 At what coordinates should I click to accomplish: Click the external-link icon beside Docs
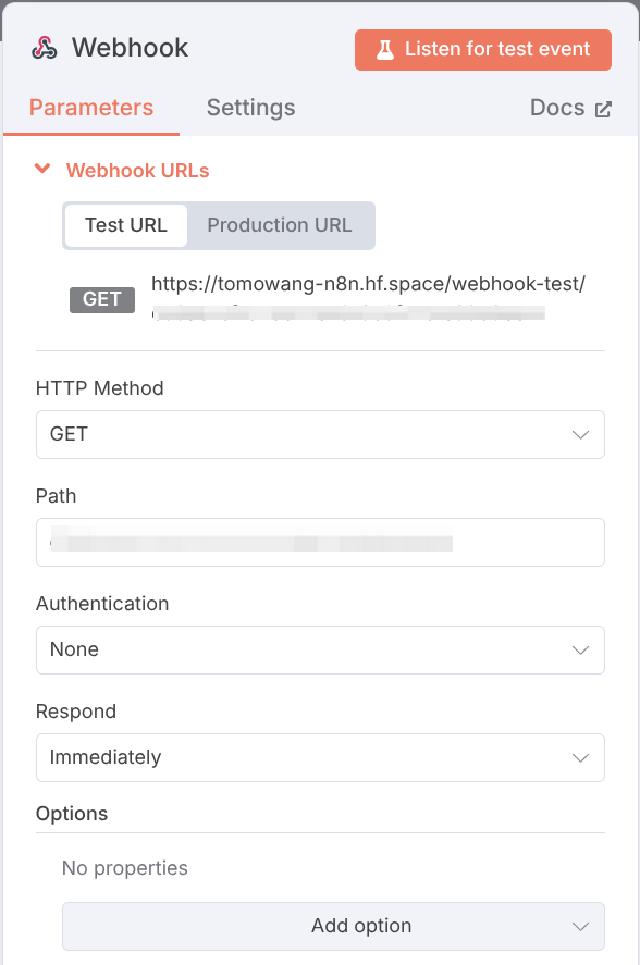click(602, 107)
